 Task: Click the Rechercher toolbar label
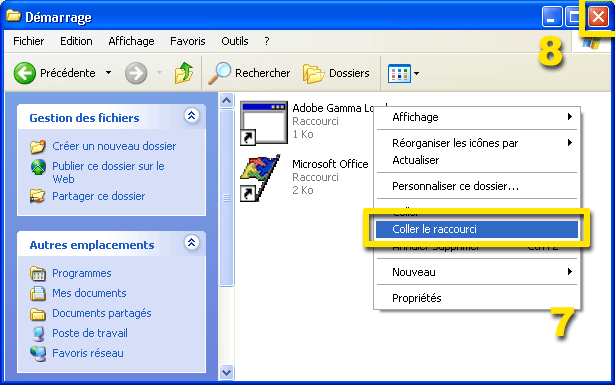pos(262,73)
